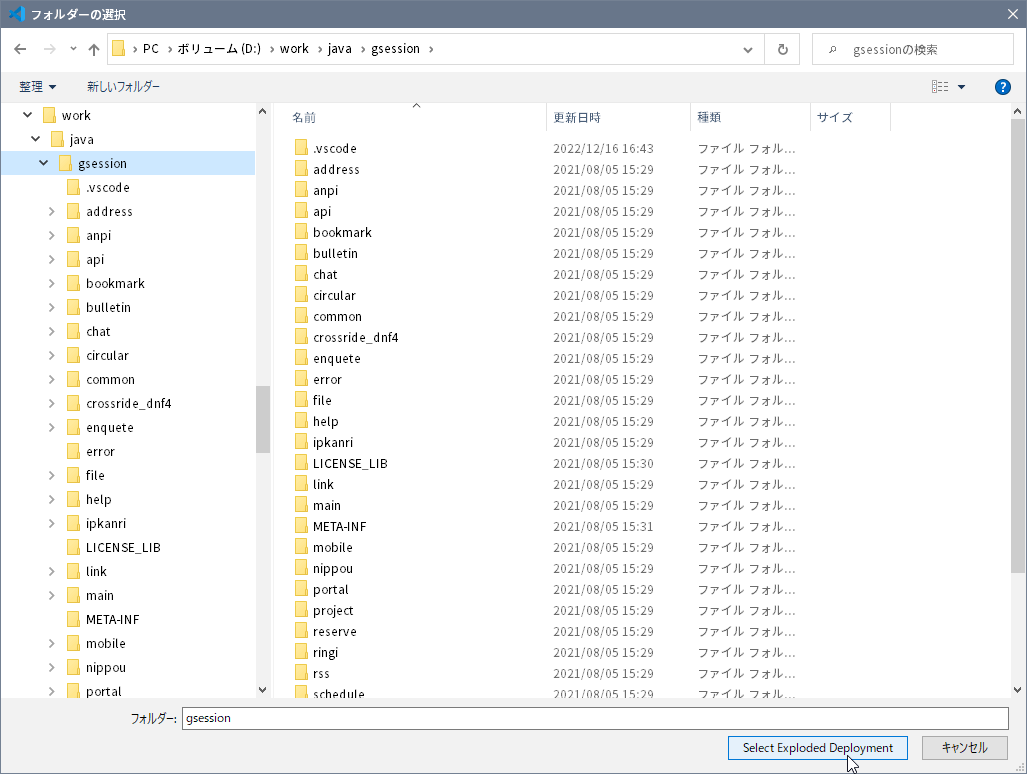Click the フォルダー name input field
The height and width of the screenshot is (774, 1027).
tap(595, 718)
